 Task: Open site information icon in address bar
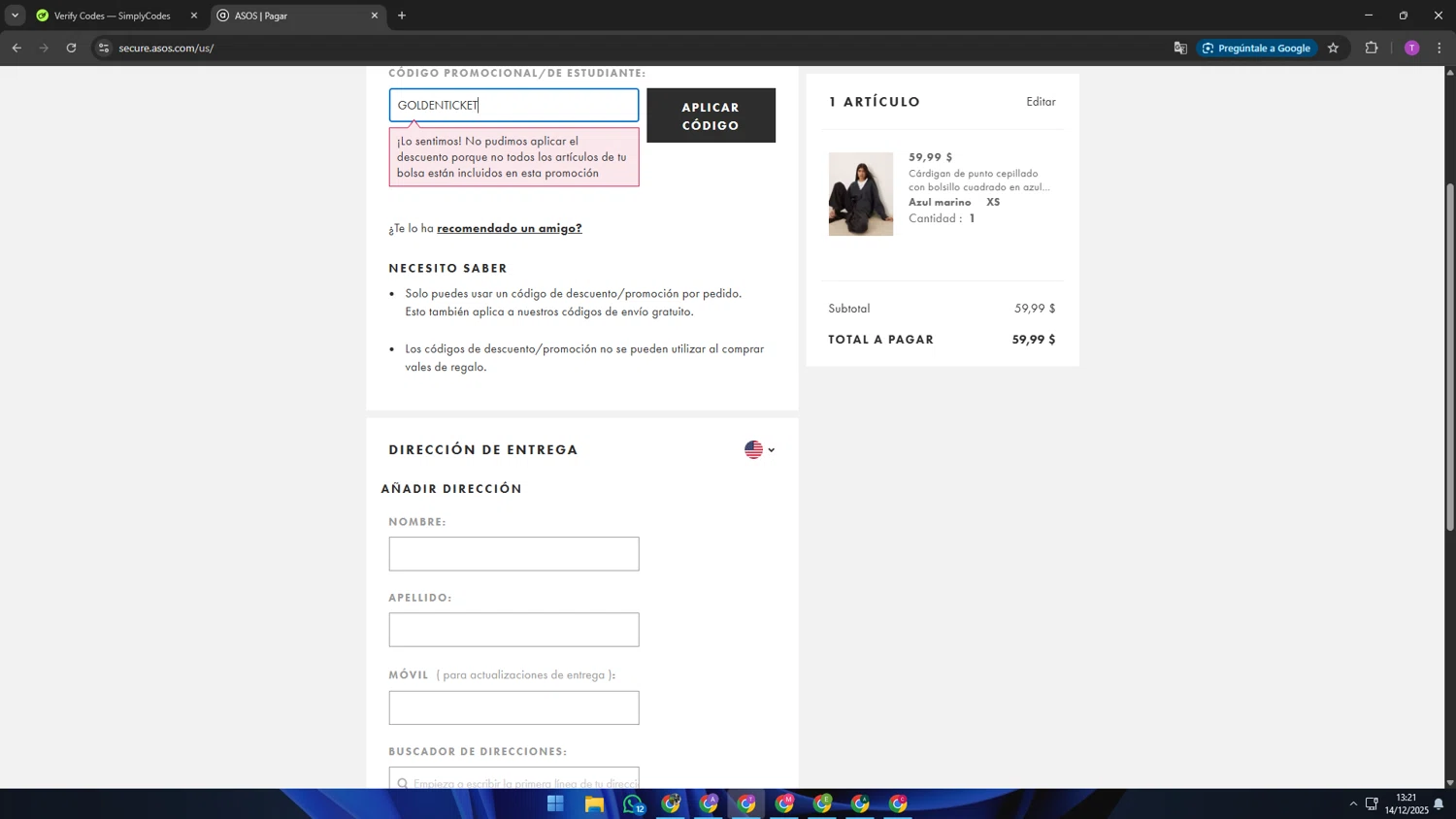(104, 48)
